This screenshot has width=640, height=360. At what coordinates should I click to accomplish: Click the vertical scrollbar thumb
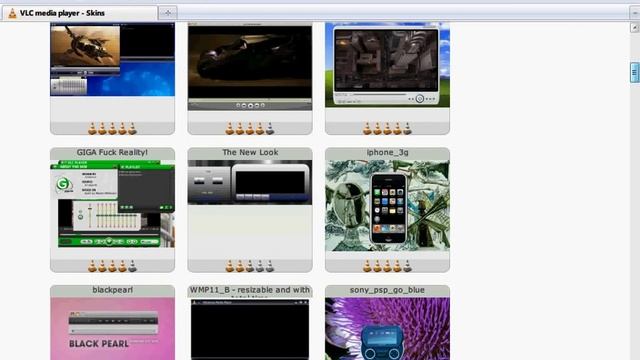click(x=635, y=73)
